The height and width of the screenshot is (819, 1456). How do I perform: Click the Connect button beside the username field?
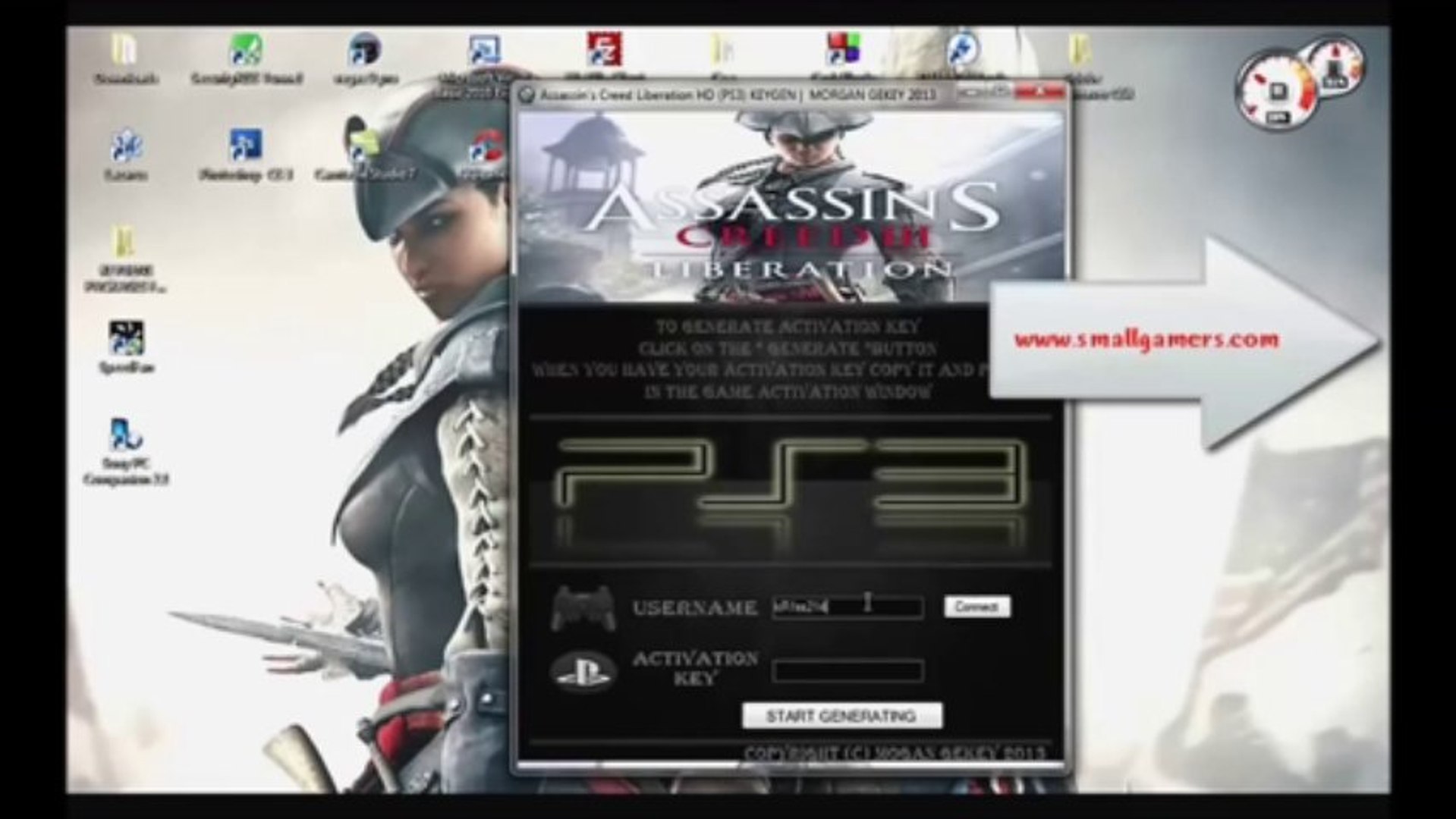tap(976, 607)
